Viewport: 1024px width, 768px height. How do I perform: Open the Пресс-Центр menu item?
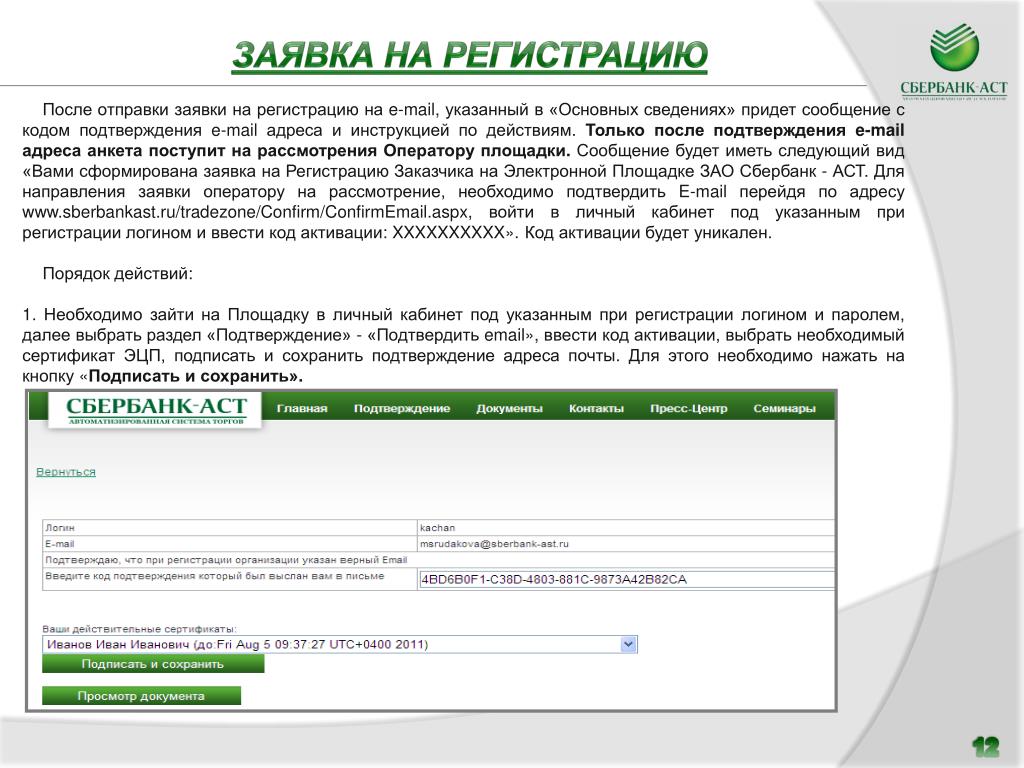pos(688,408)
